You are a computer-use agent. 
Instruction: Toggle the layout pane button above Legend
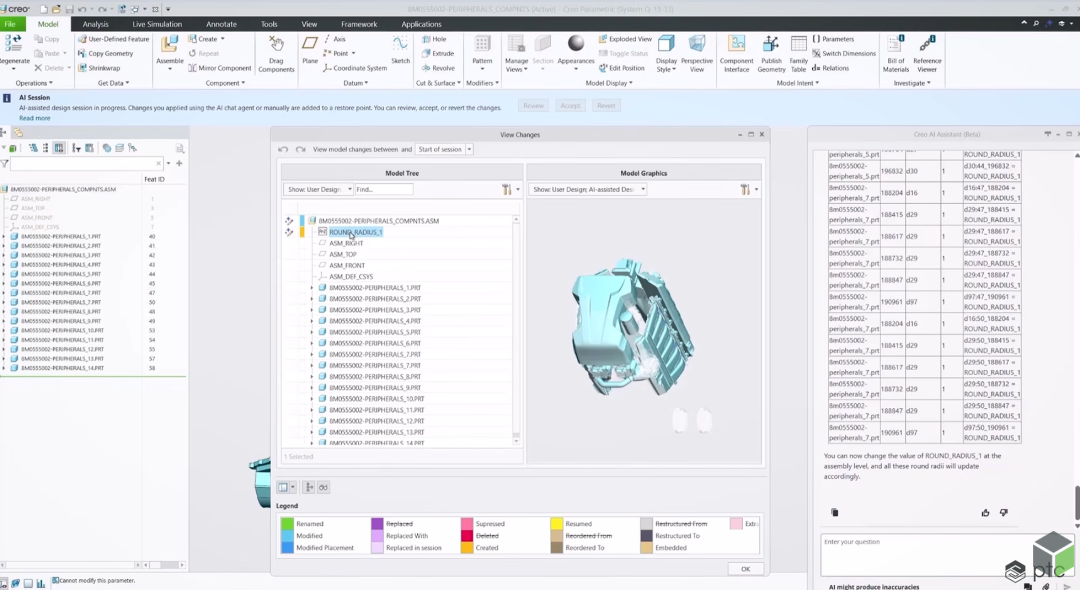(283, 487)
